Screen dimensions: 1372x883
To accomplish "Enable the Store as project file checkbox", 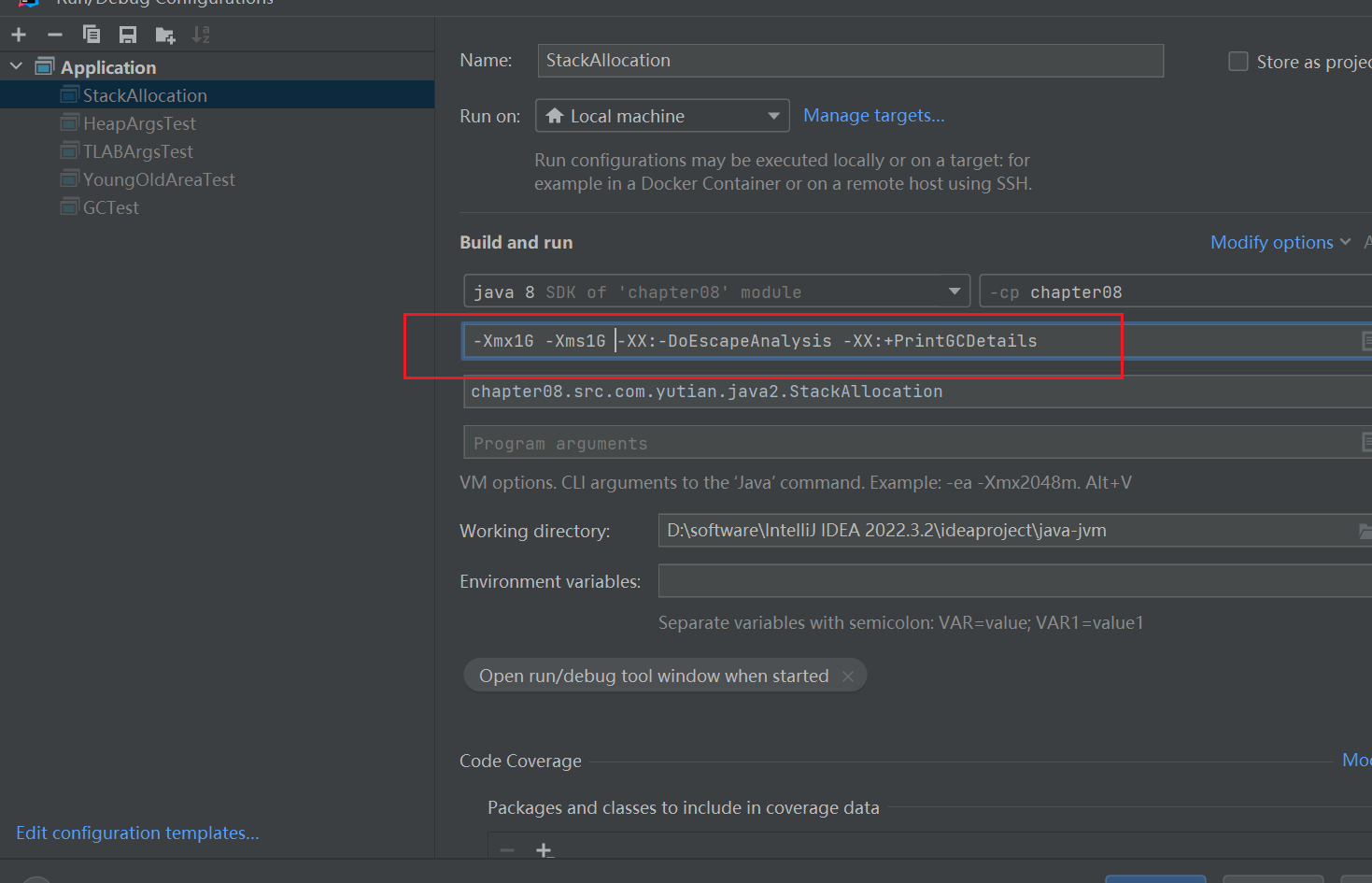I will point(1238,62).
